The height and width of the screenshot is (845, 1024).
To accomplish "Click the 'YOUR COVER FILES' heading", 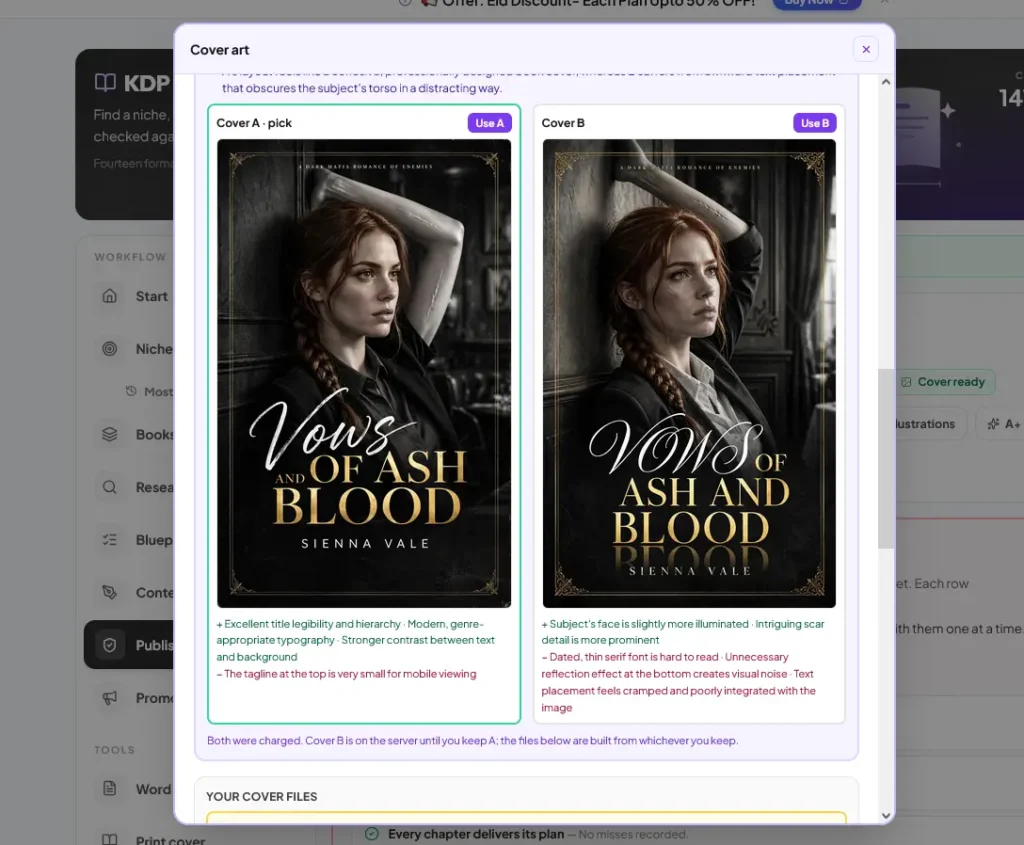I will click(x=261, y=797).
